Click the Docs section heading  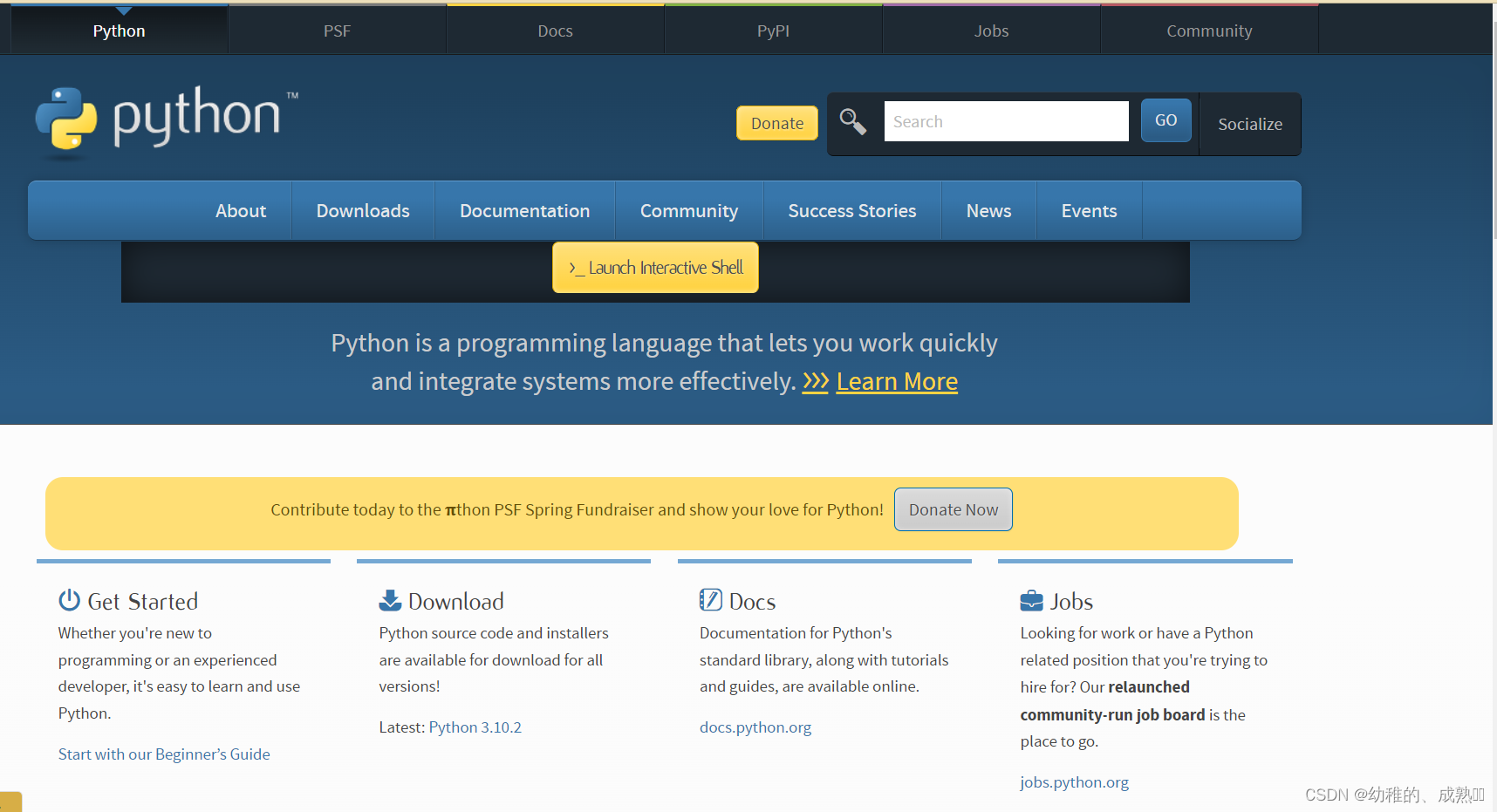click(x=752, y=601)
